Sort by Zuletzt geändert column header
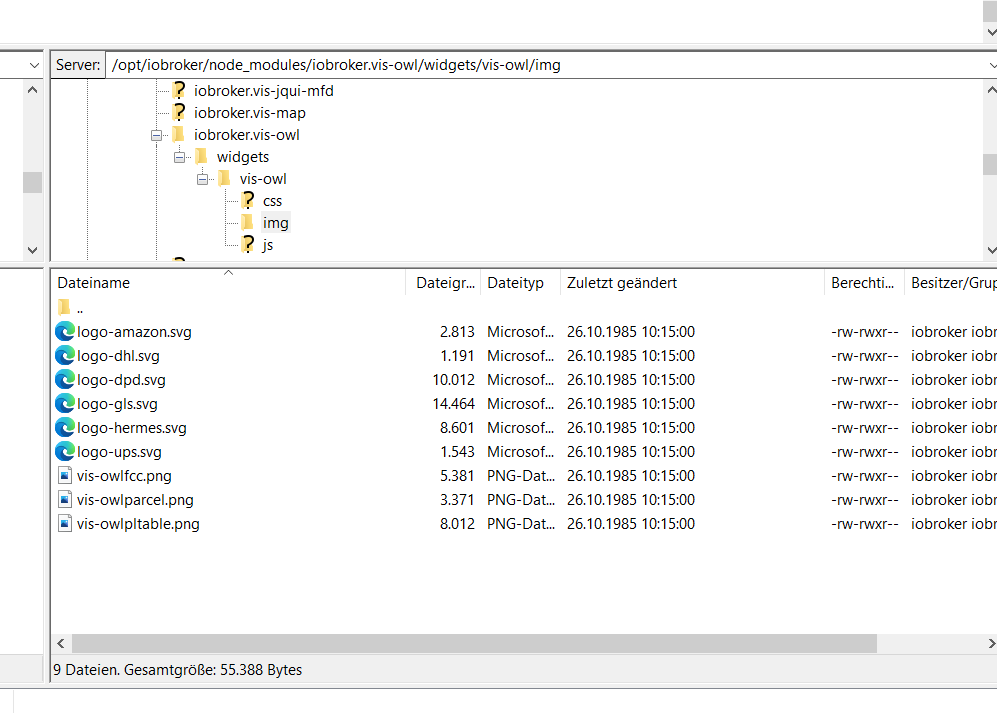The height and width of the screenshot is (713, 997). click(622, 283)
